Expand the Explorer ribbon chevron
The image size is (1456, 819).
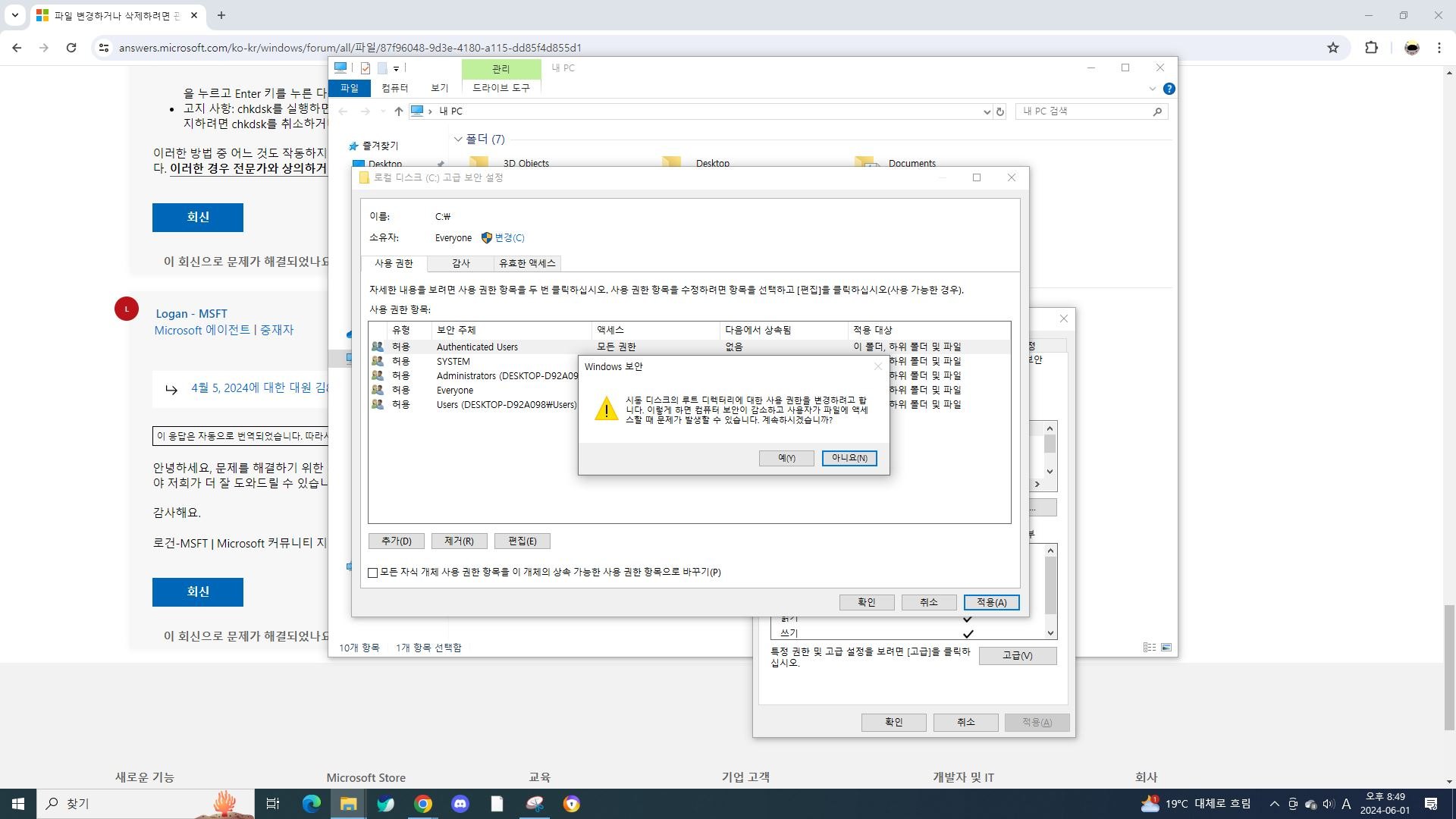click(x=1153, y=89)
